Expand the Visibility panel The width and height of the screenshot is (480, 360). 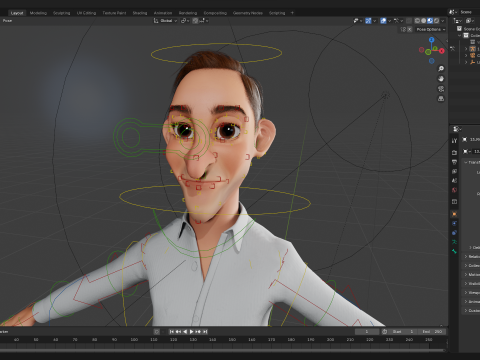click(x=466, y=284)
